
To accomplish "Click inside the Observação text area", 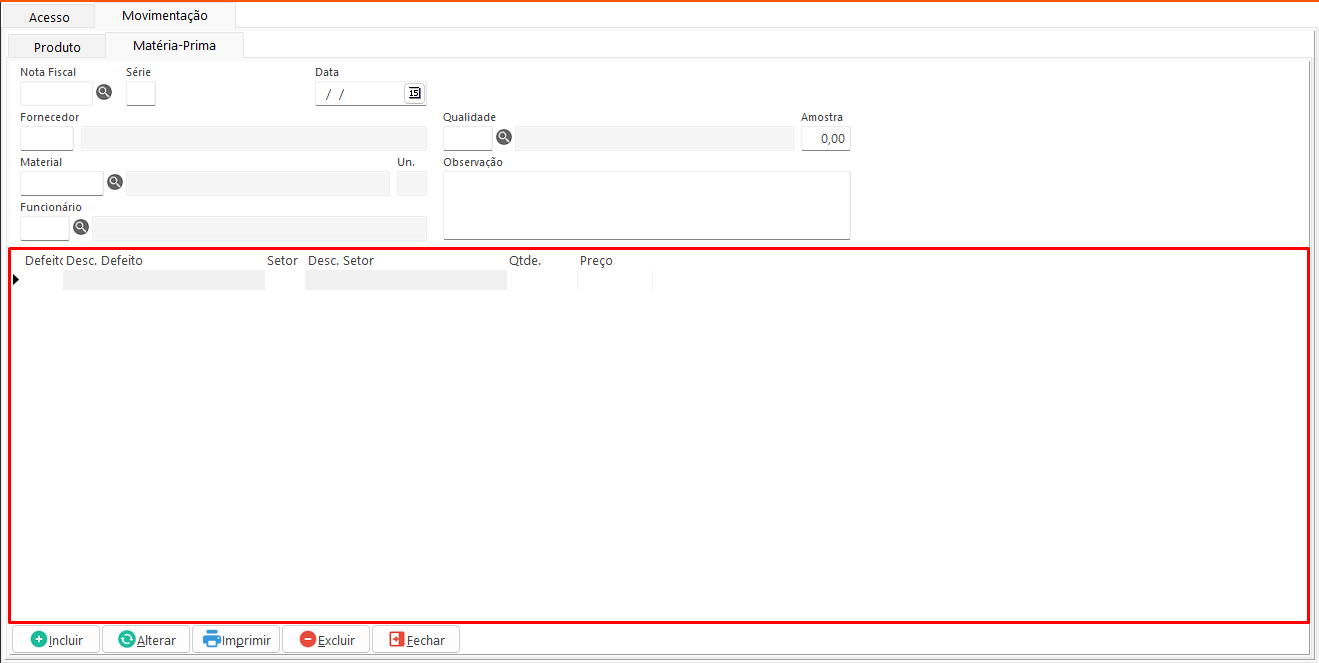I will pyautogui.click(x=646, y=205).
